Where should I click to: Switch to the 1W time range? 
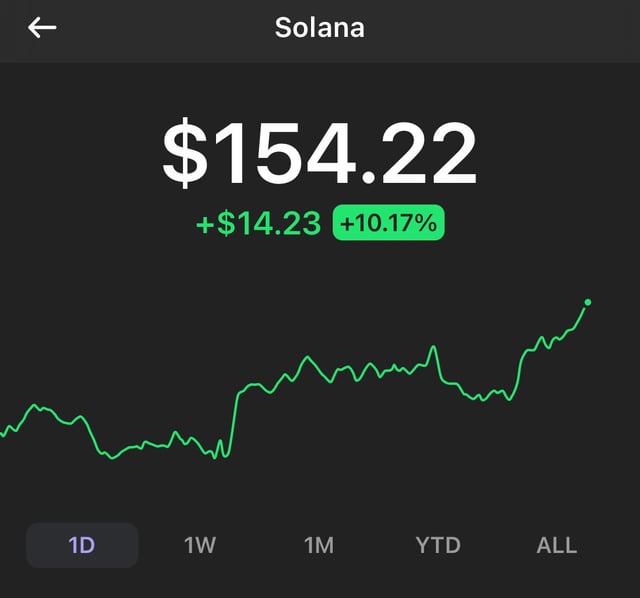point(200,545)
